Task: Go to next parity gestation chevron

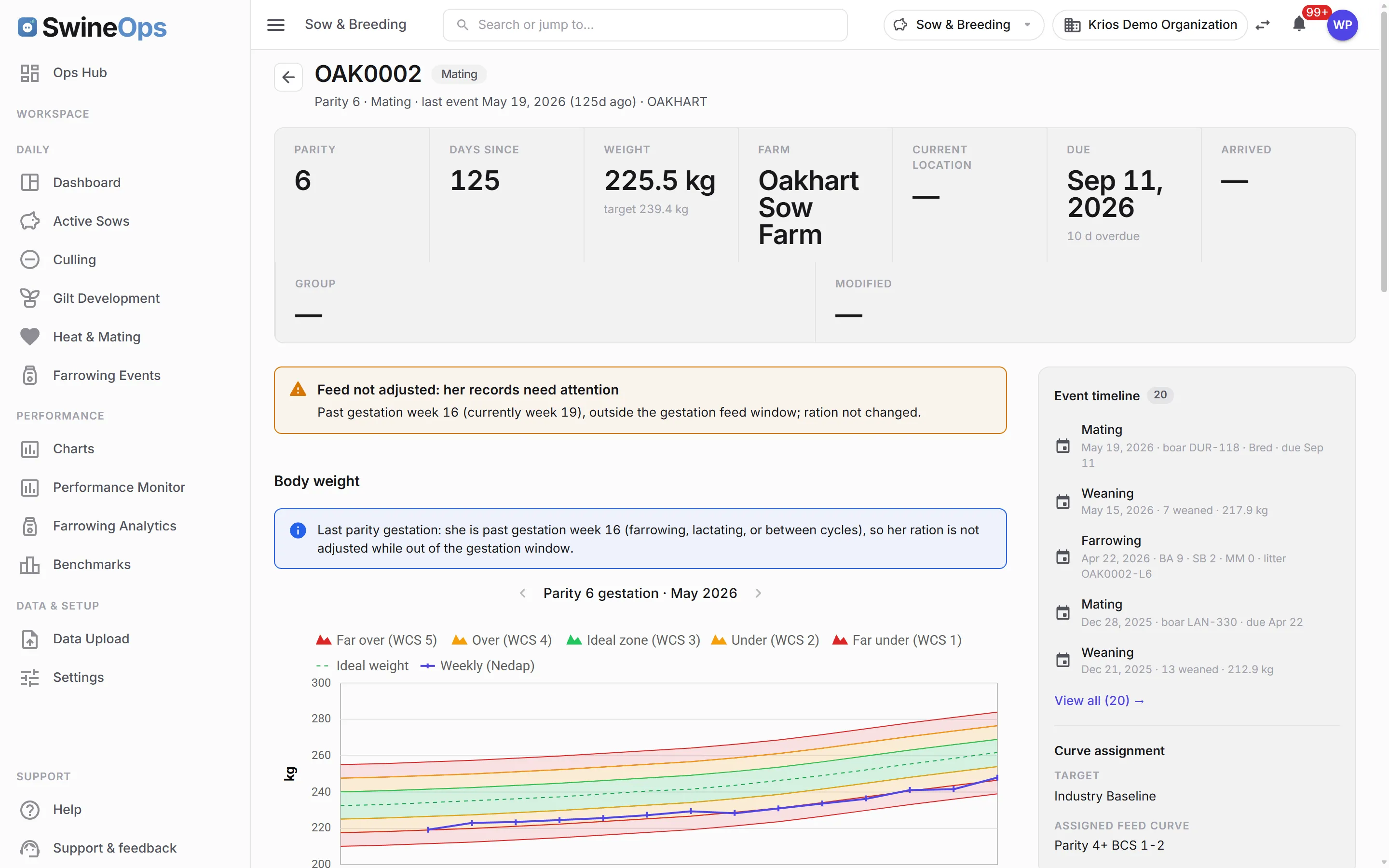Action: 758,593
